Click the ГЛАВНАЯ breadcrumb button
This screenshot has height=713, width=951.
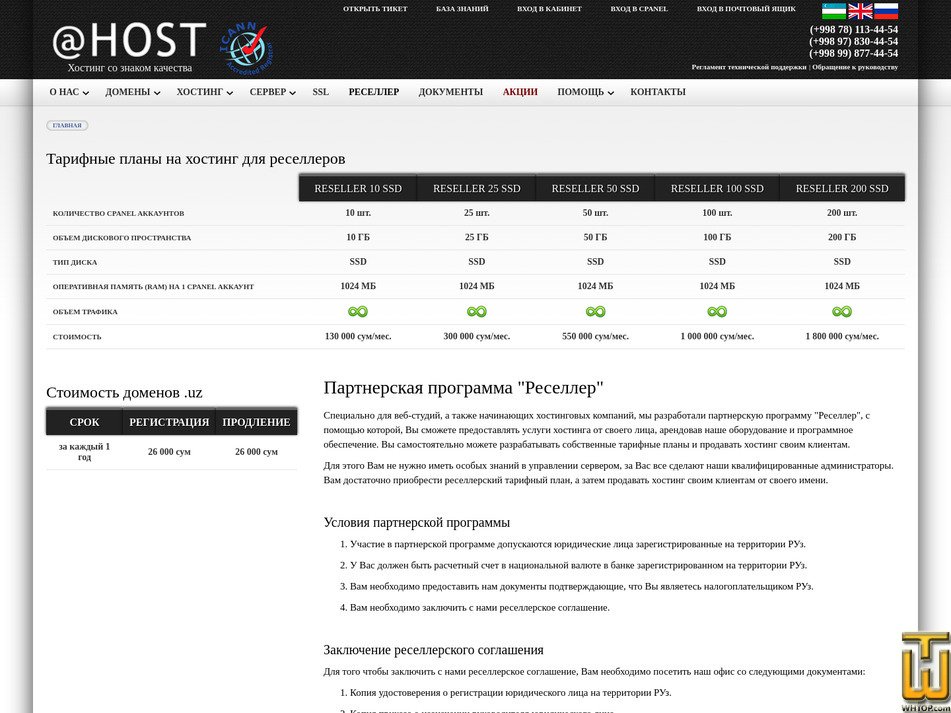pyautogui.click(x=66, y=125)
